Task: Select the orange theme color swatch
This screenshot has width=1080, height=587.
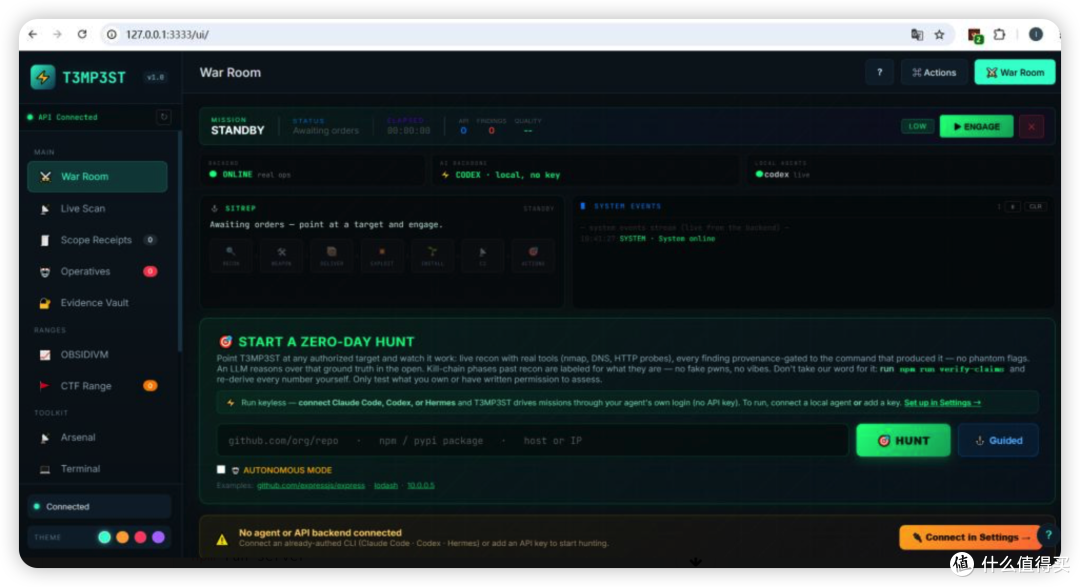Action: coord(123,537)
